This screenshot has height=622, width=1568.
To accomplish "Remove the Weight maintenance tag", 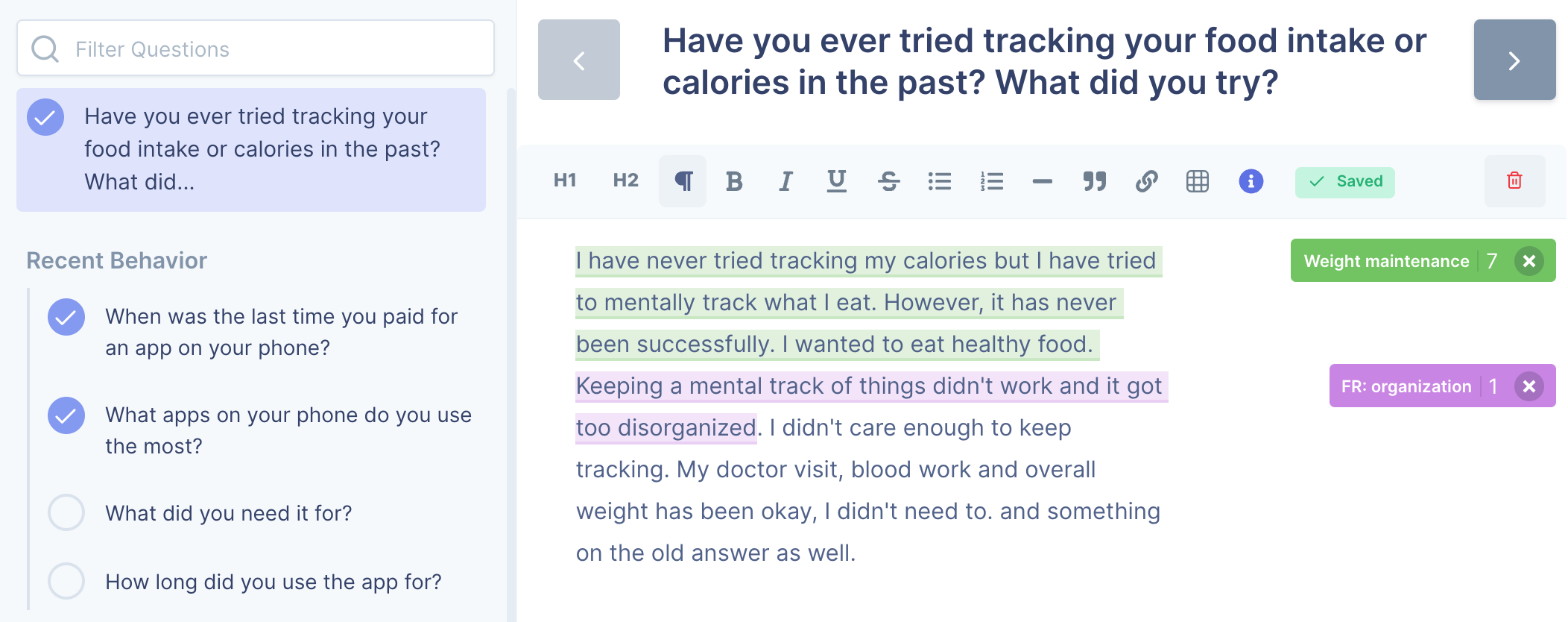I will point(1529,261).
